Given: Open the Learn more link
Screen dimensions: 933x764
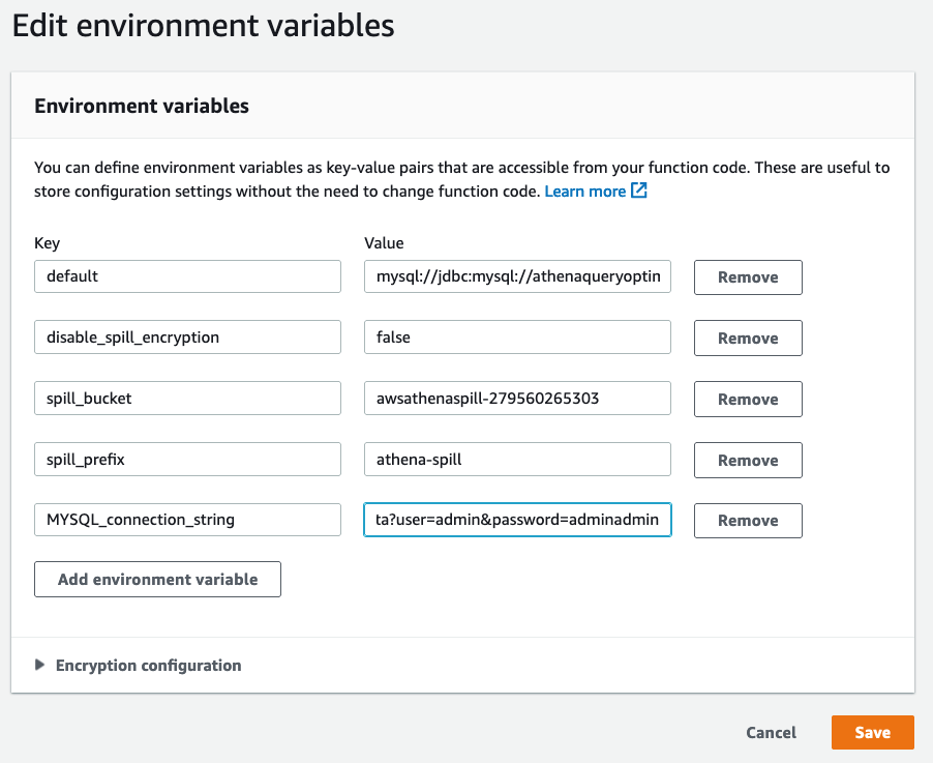Looking at the screenshot, I should click(585, 191).
